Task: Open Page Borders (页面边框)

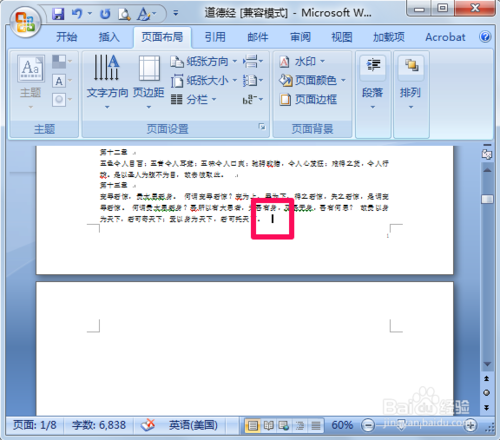Action: pyautogui.click(x=308, y=99)
